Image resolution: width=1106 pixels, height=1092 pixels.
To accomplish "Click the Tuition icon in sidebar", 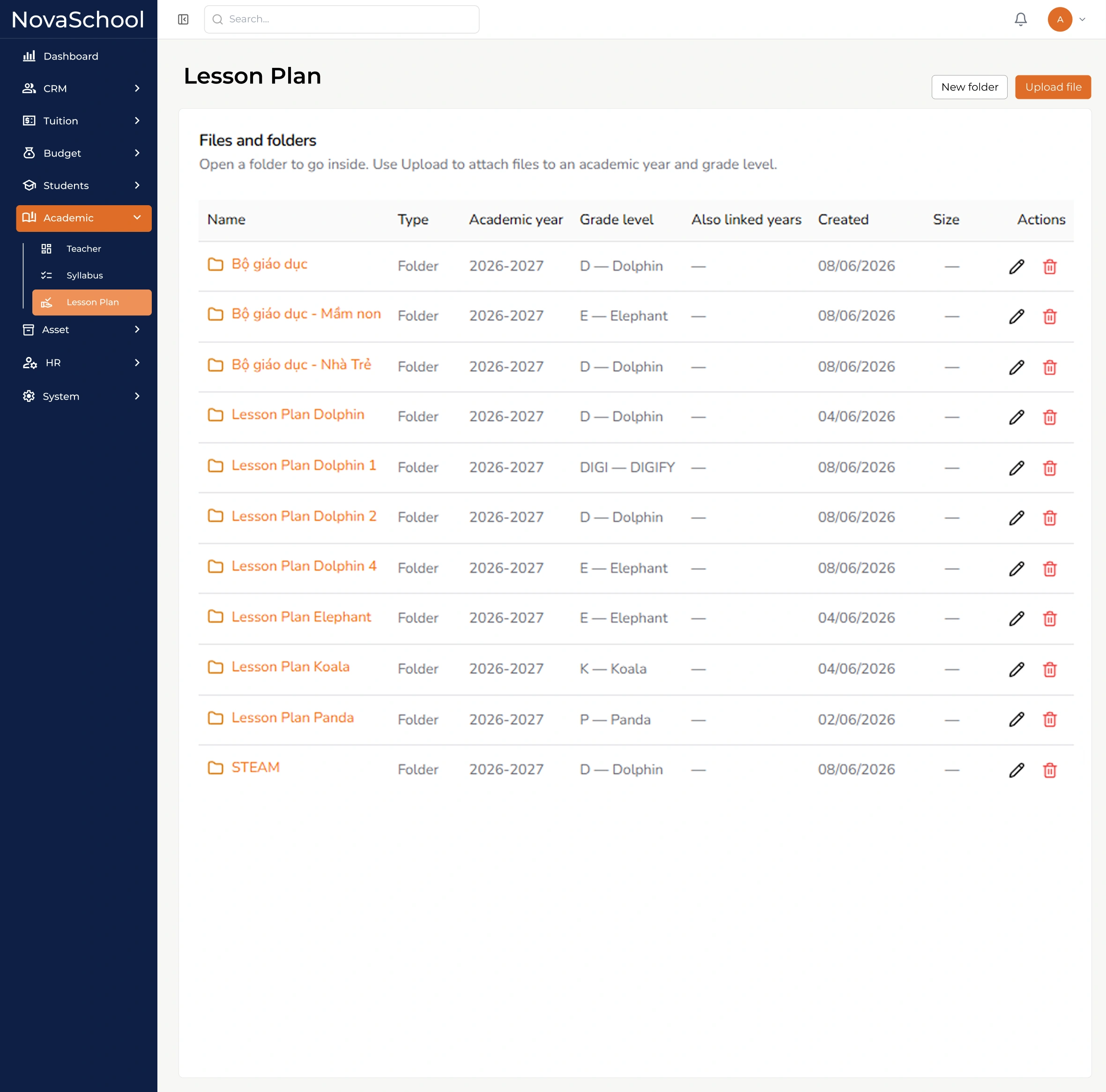I will [x=29, y=121].
